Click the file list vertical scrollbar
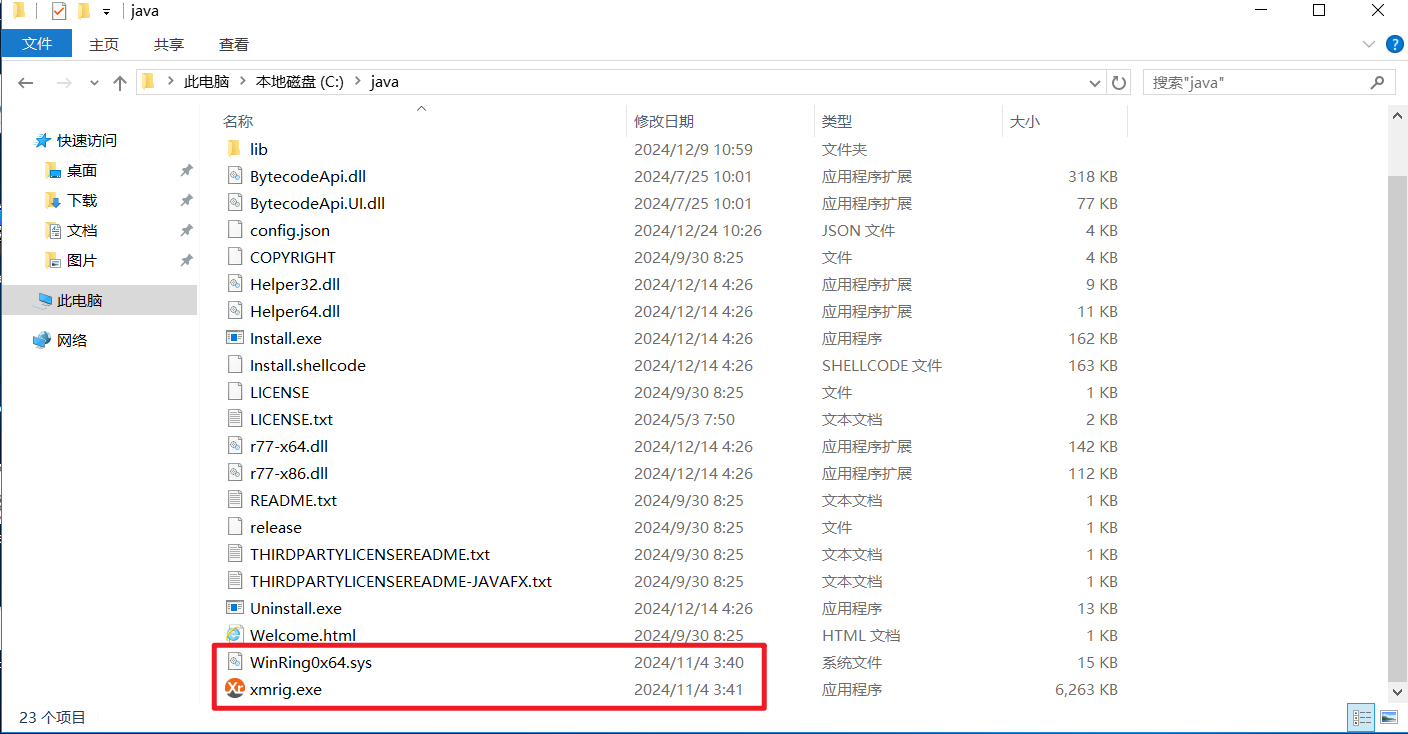 1398,428
